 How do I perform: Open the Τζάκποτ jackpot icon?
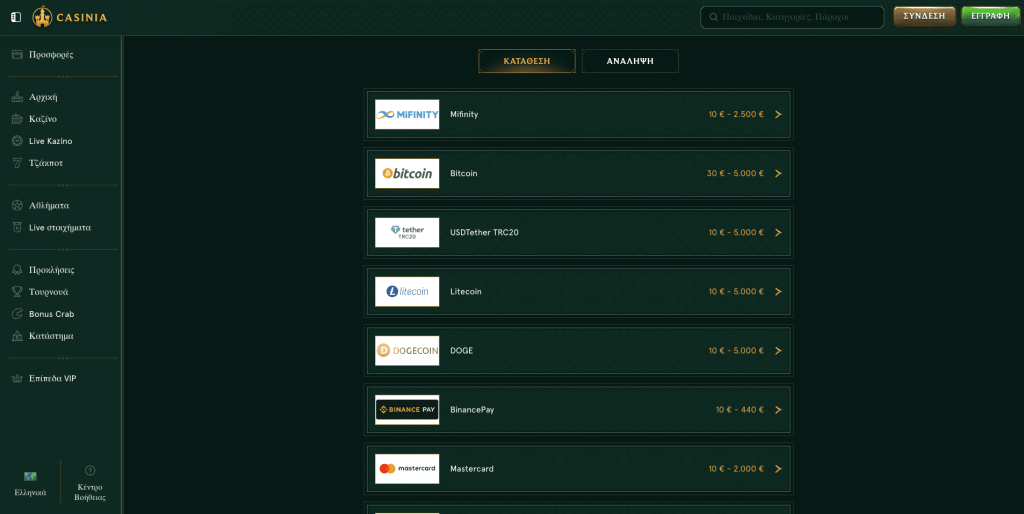click(17, 163)
